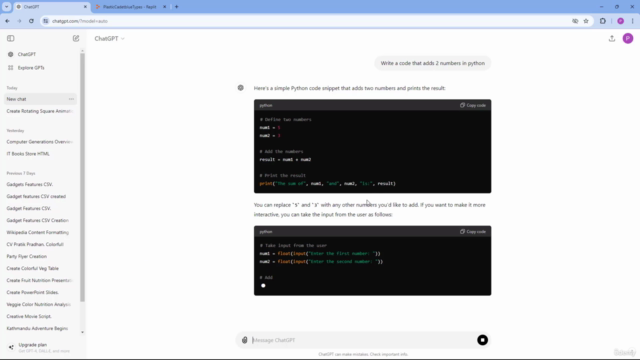Switch to the Replit browser tab
This screenshot has height=360, width=640.
point(130,7)
